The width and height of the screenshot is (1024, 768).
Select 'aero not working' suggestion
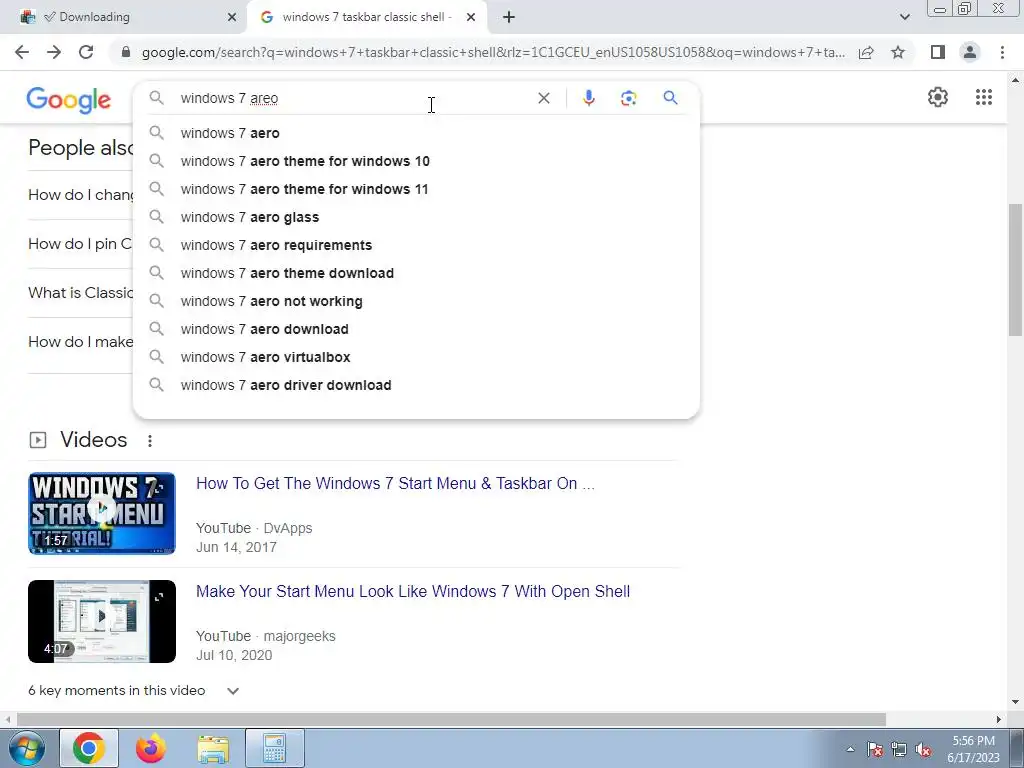tap(416, 302)
